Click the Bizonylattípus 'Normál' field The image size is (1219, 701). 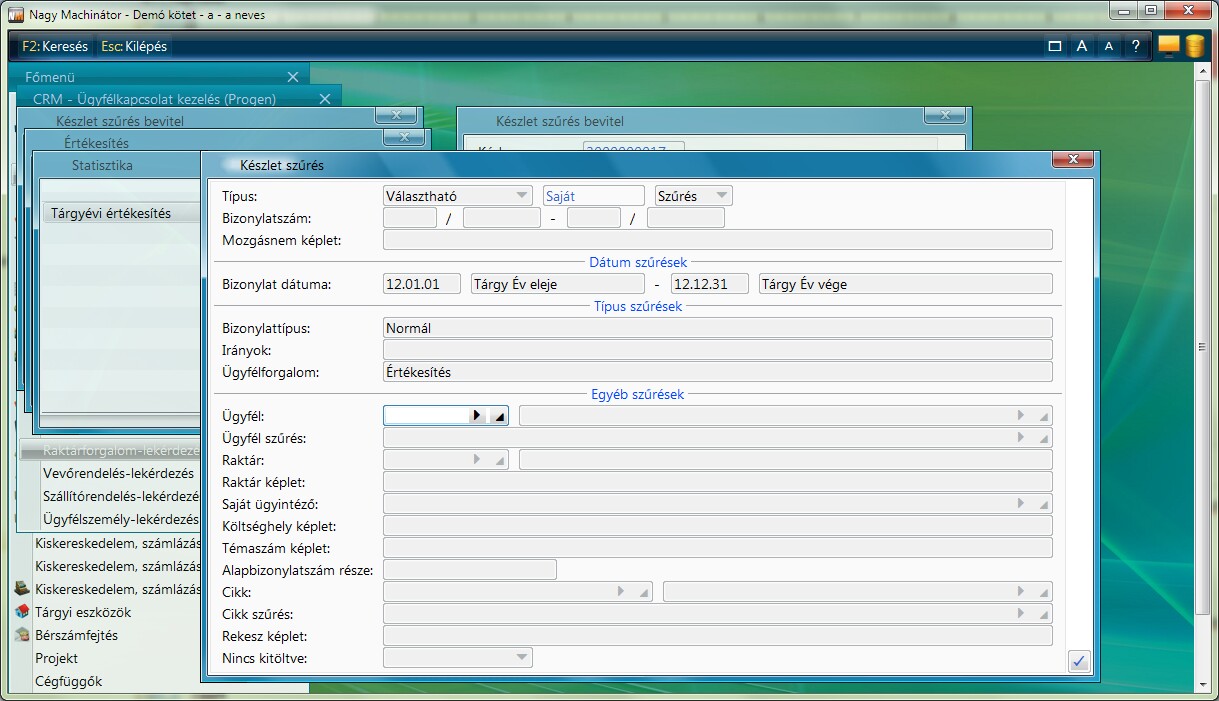coord(717,327)
